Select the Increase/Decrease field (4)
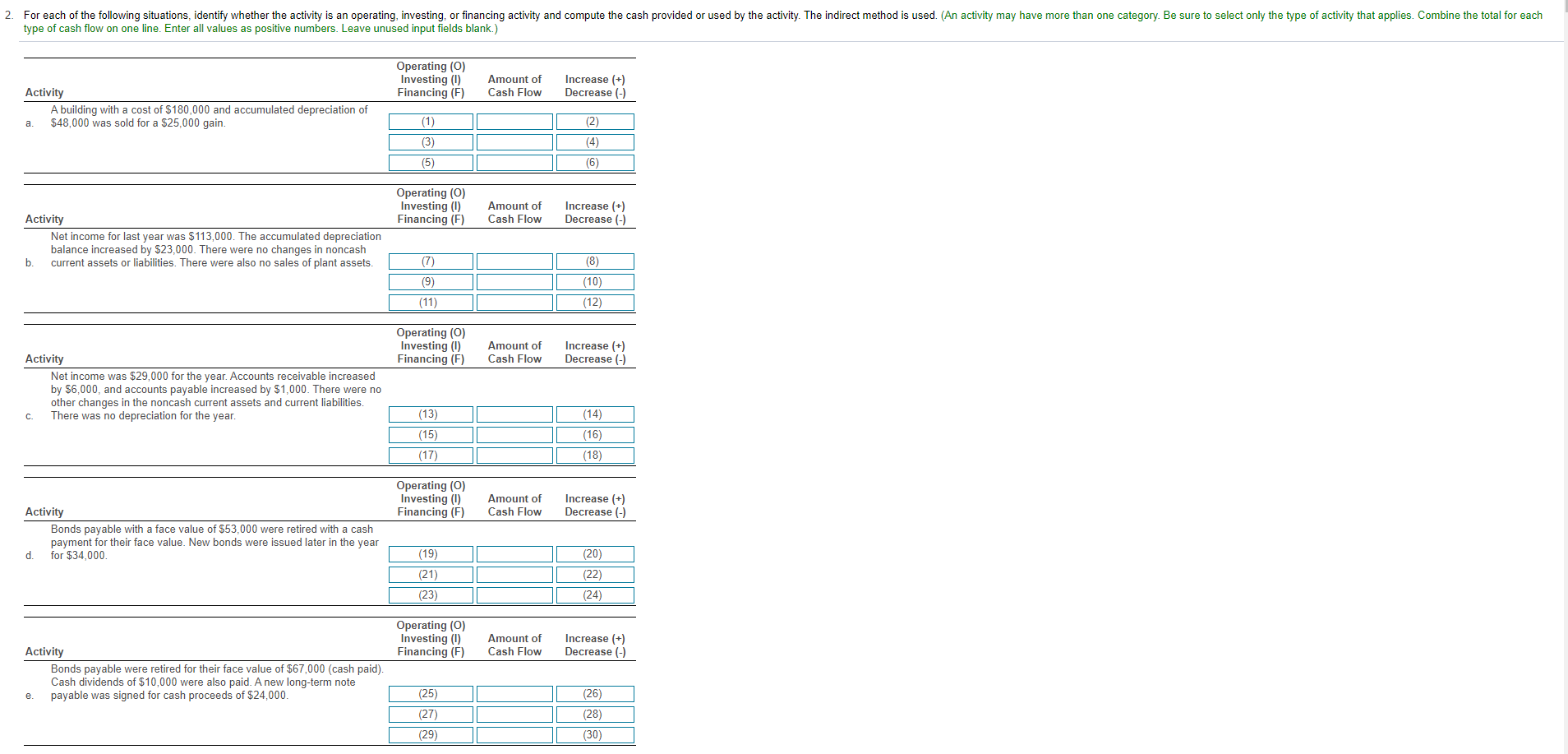This screenshot has height=754, width=1568. (x=594, y=141)
